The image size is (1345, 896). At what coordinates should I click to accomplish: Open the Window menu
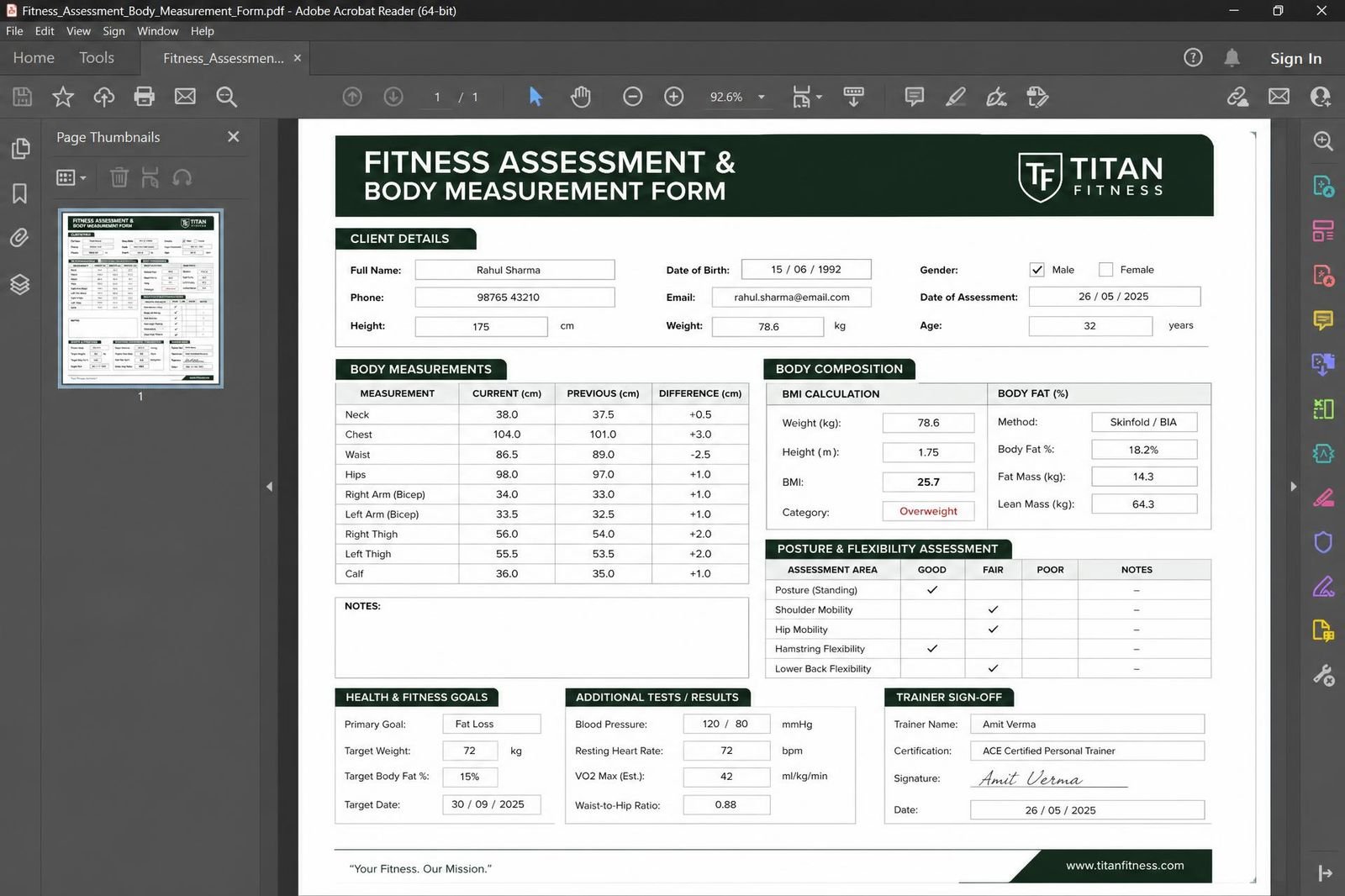158,31
